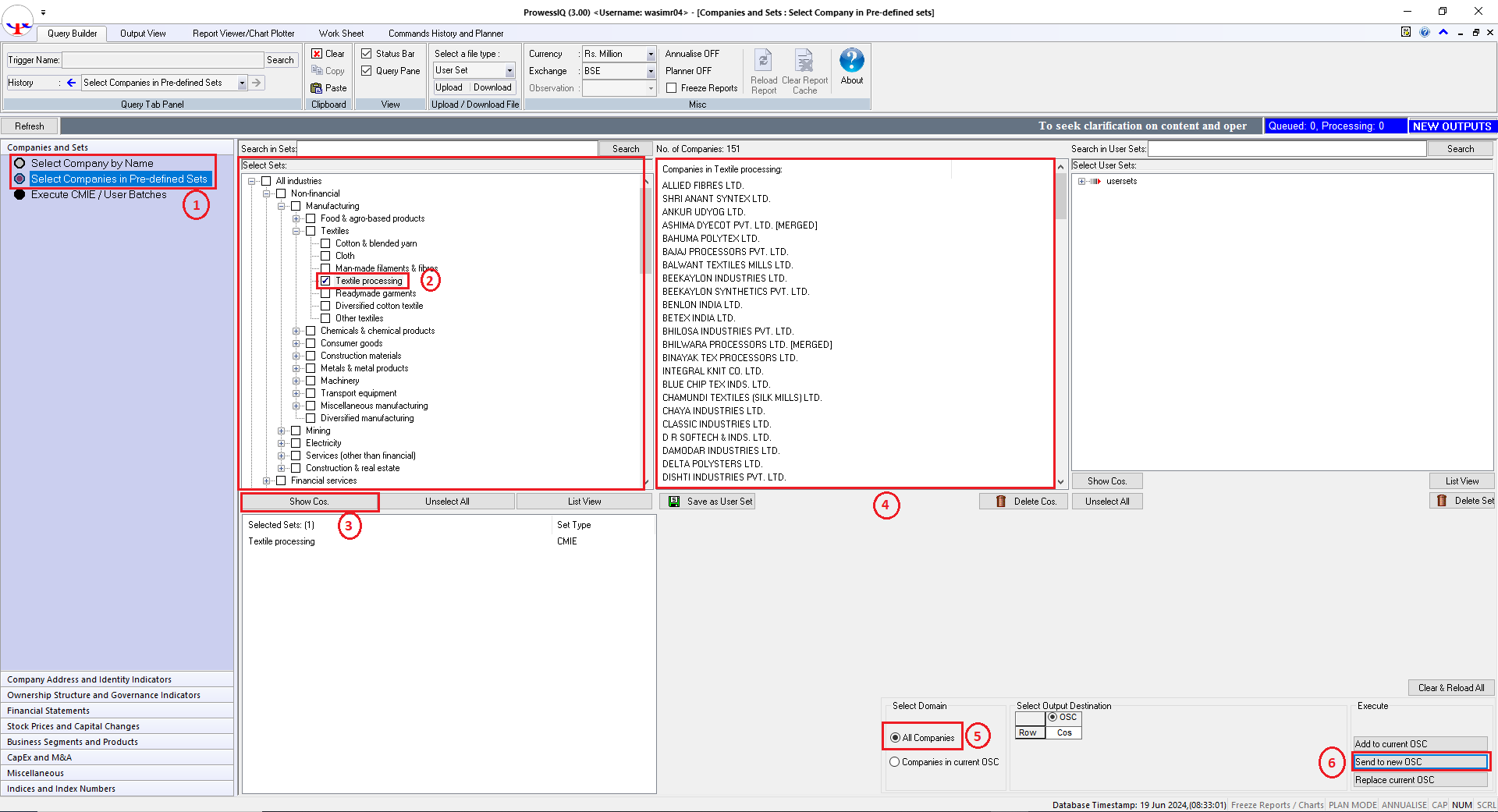Click Add to current OSC button
Screen dimensions: 1498x812
click(x=1420, y=744)
